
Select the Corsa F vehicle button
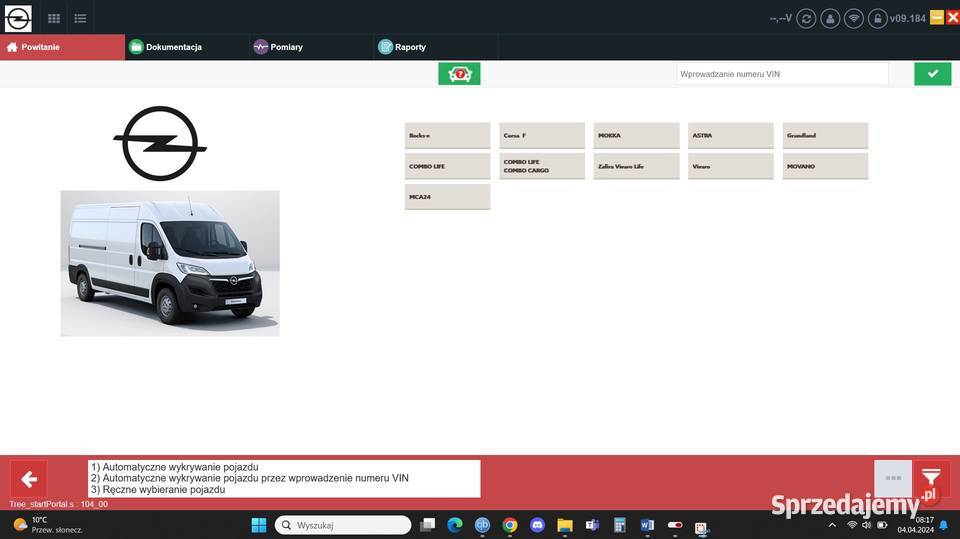(x=542, y=135)
